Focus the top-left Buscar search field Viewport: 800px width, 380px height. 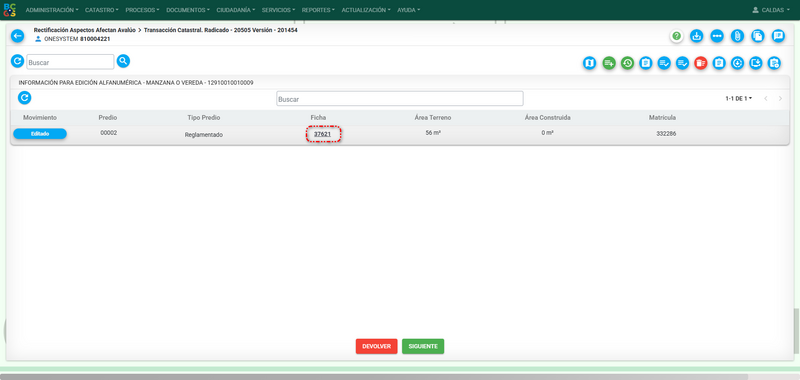coord(70,62)
